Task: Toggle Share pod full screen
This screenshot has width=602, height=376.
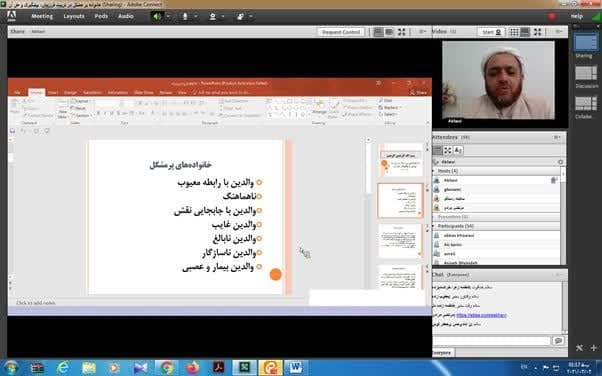Action: click(402, 32)
